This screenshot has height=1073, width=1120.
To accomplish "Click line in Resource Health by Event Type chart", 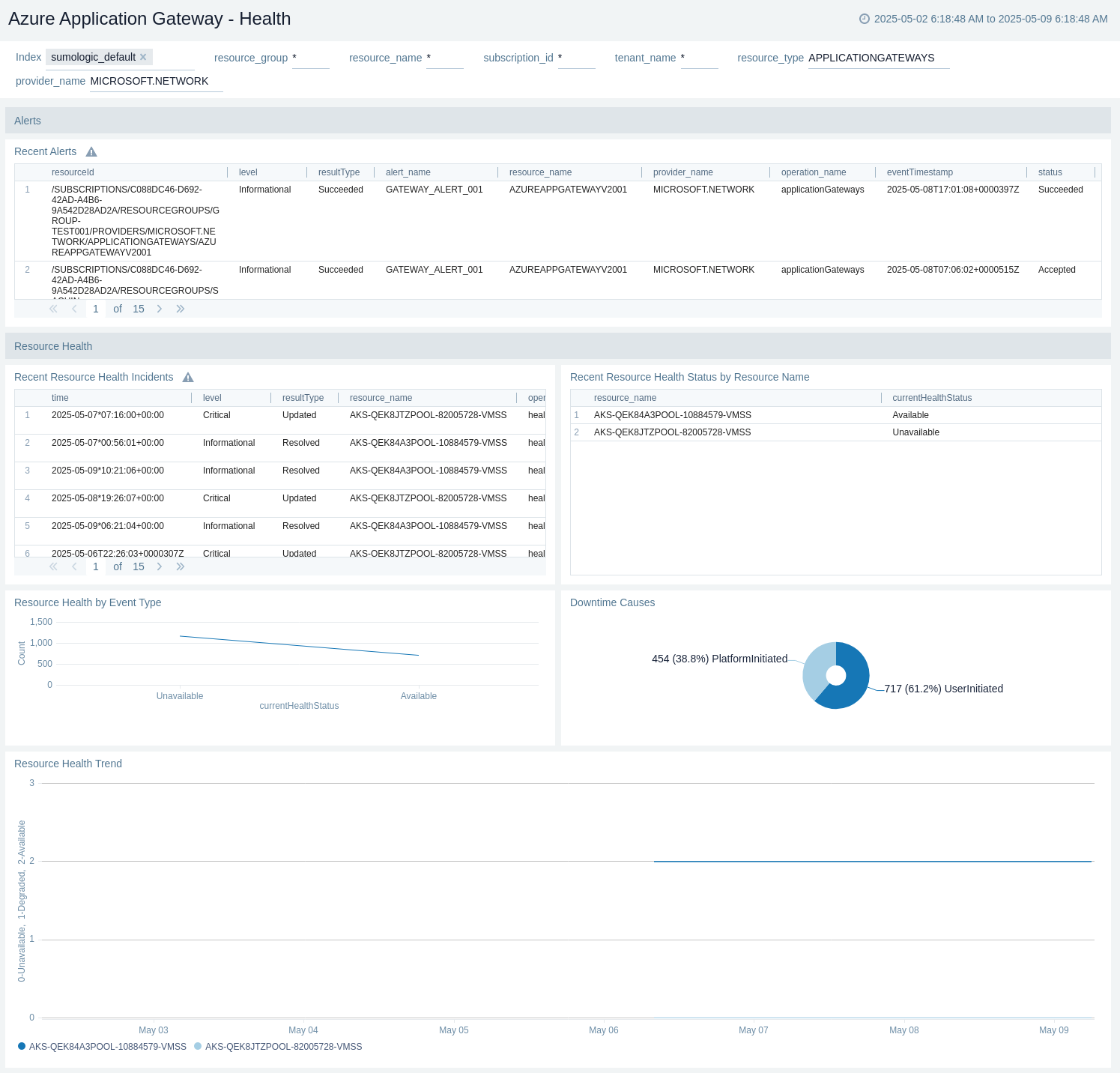I will [x=299, y=646].
